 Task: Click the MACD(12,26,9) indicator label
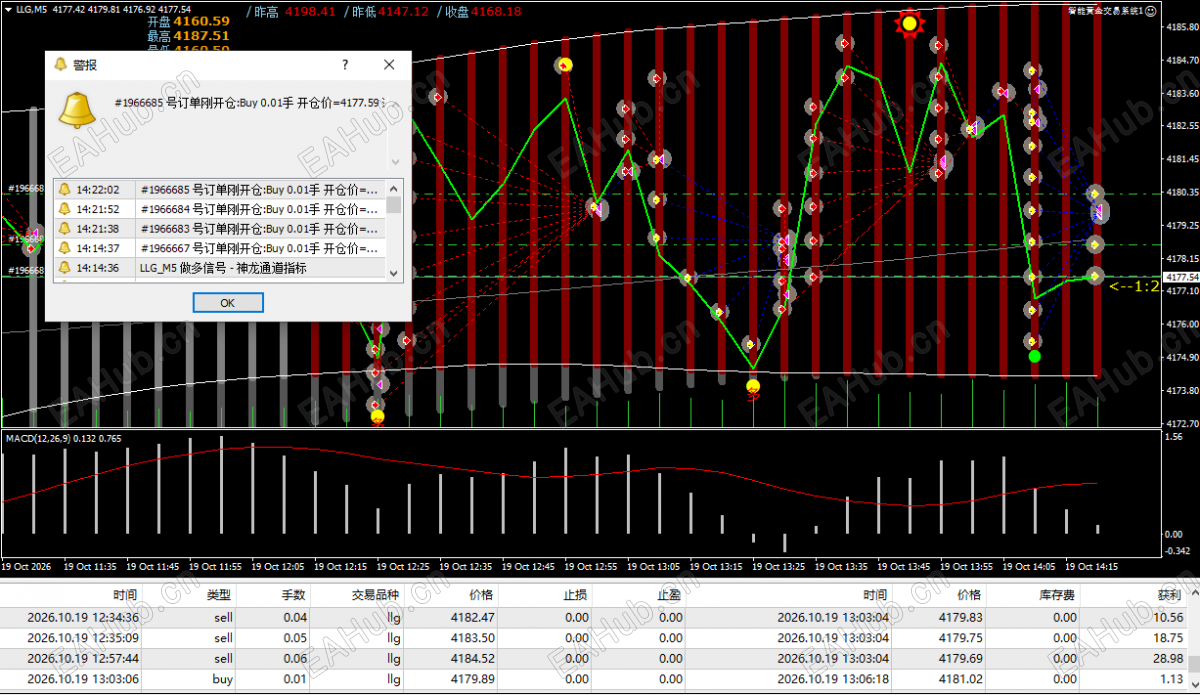64,438
